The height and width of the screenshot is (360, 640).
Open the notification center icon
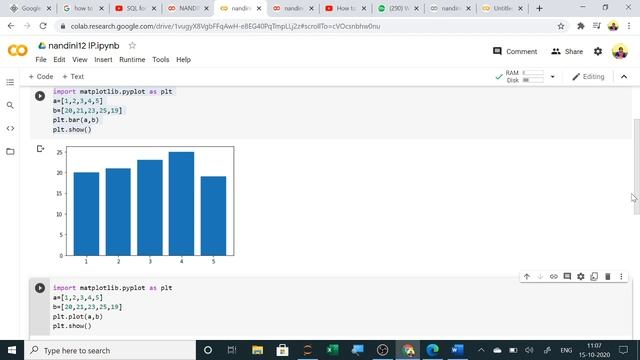(623, 350)
